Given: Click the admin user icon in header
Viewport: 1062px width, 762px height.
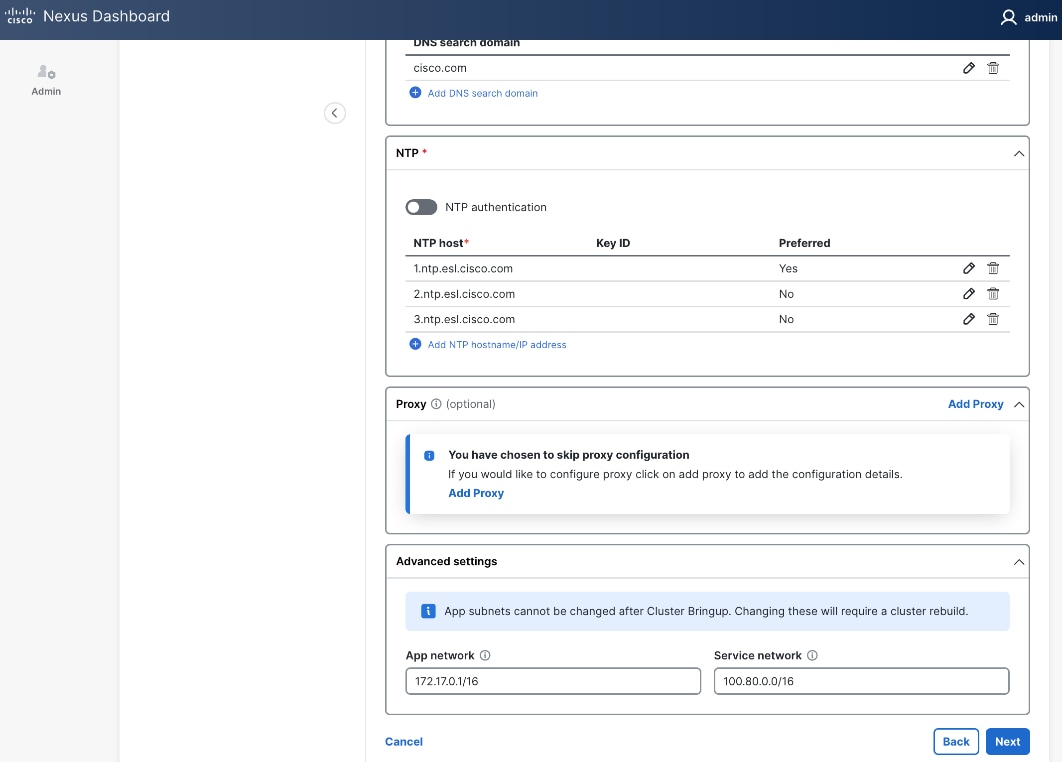Looking at the screenshot, I should (x=1008, y=17).
